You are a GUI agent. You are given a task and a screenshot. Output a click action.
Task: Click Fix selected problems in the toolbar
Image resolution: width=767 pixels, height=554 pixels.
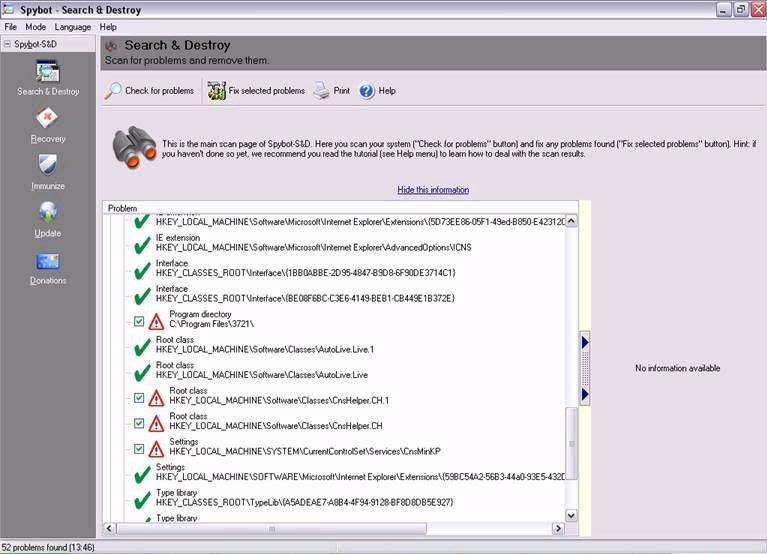256,91
